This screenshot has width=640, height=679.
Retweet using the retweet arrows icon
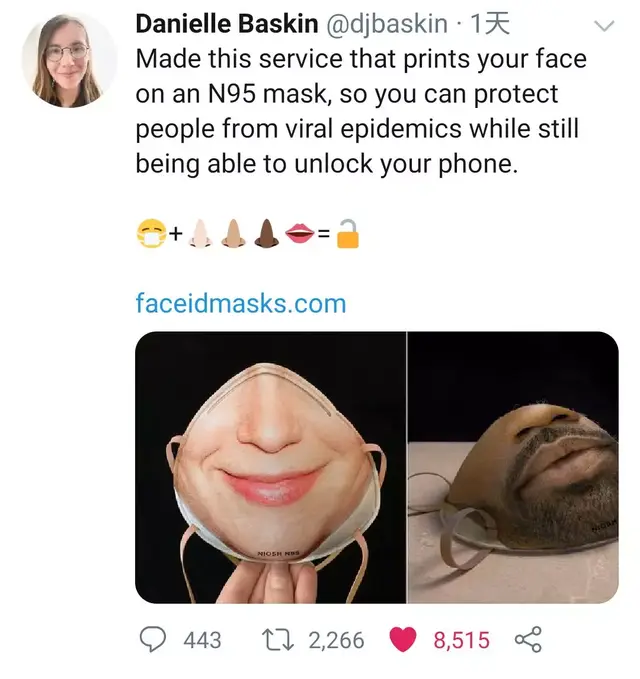point(280,639)
